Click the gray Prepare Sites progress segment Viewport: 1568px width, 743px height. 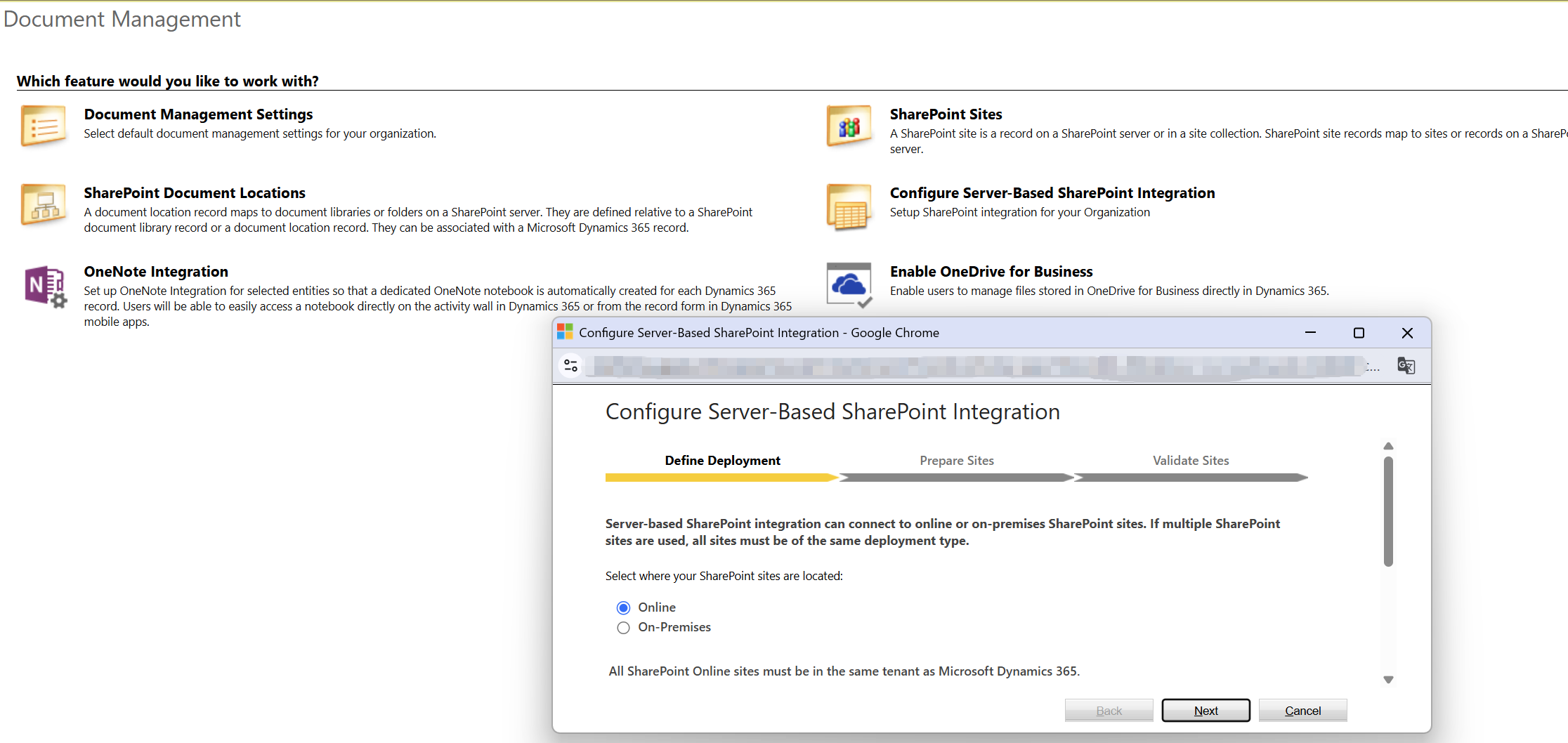point(957,478)
